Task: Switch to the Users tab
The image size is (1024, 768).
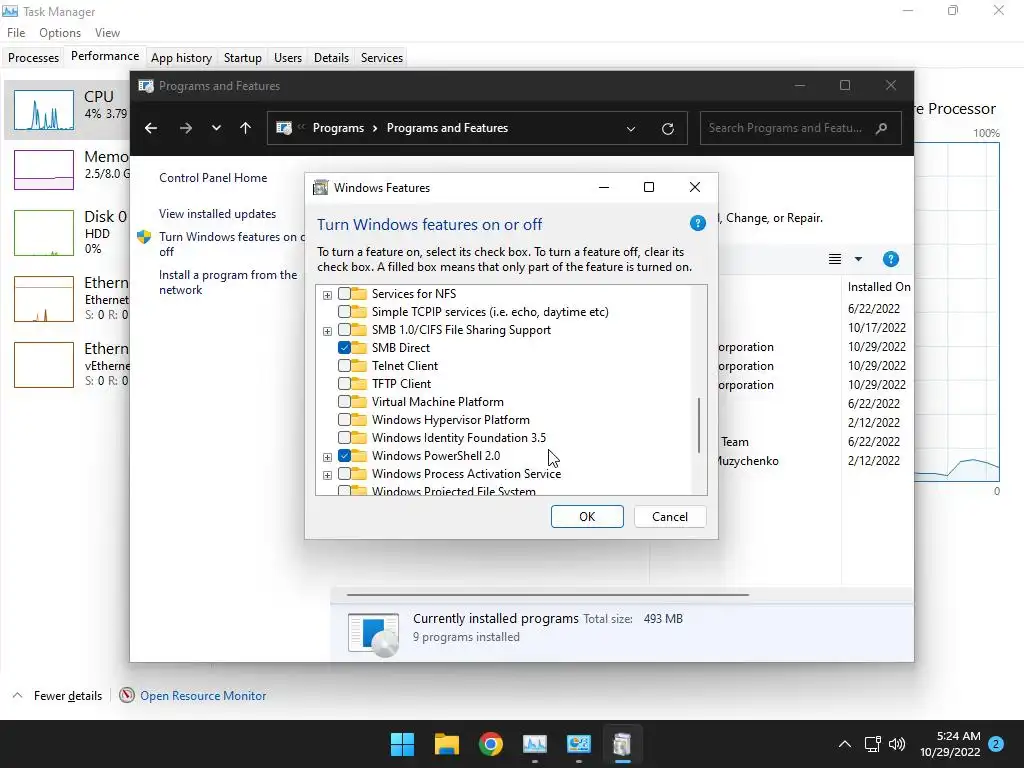Action: [287, 57]
